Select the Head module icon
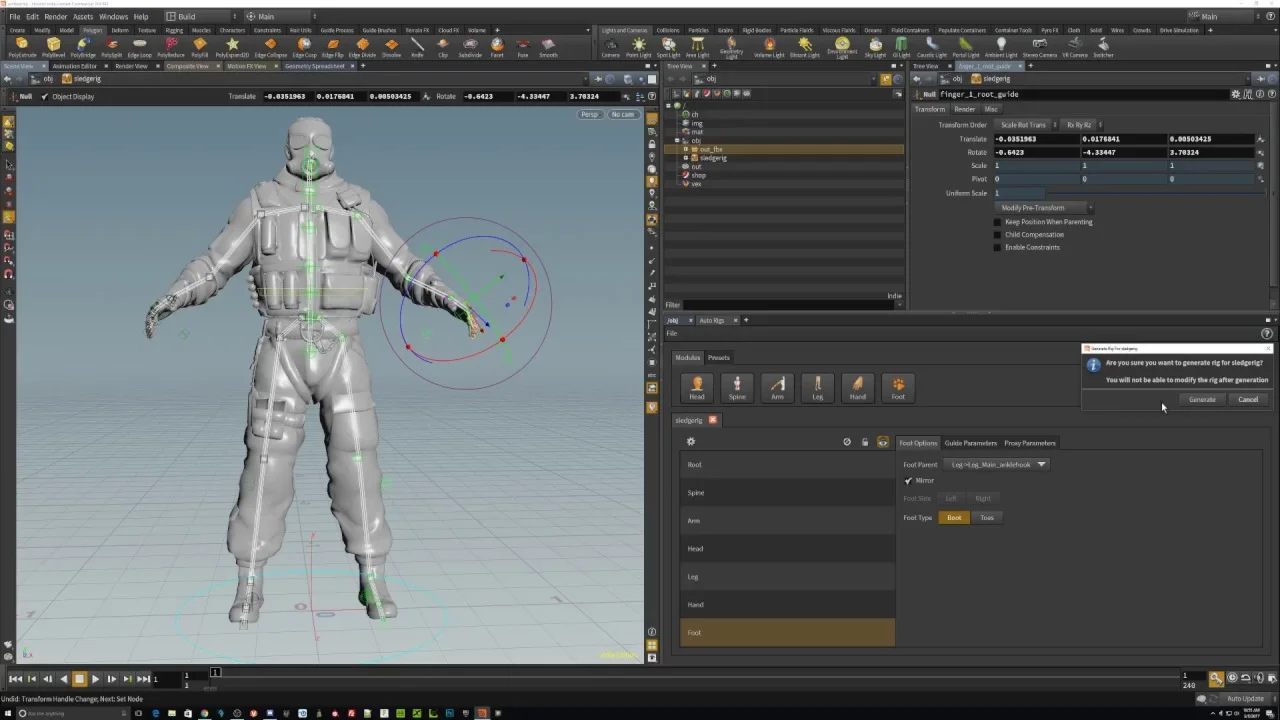Image resolution: width=1280 pixels, height=720 pixels. pyautogui.click(x=697, y=386)
